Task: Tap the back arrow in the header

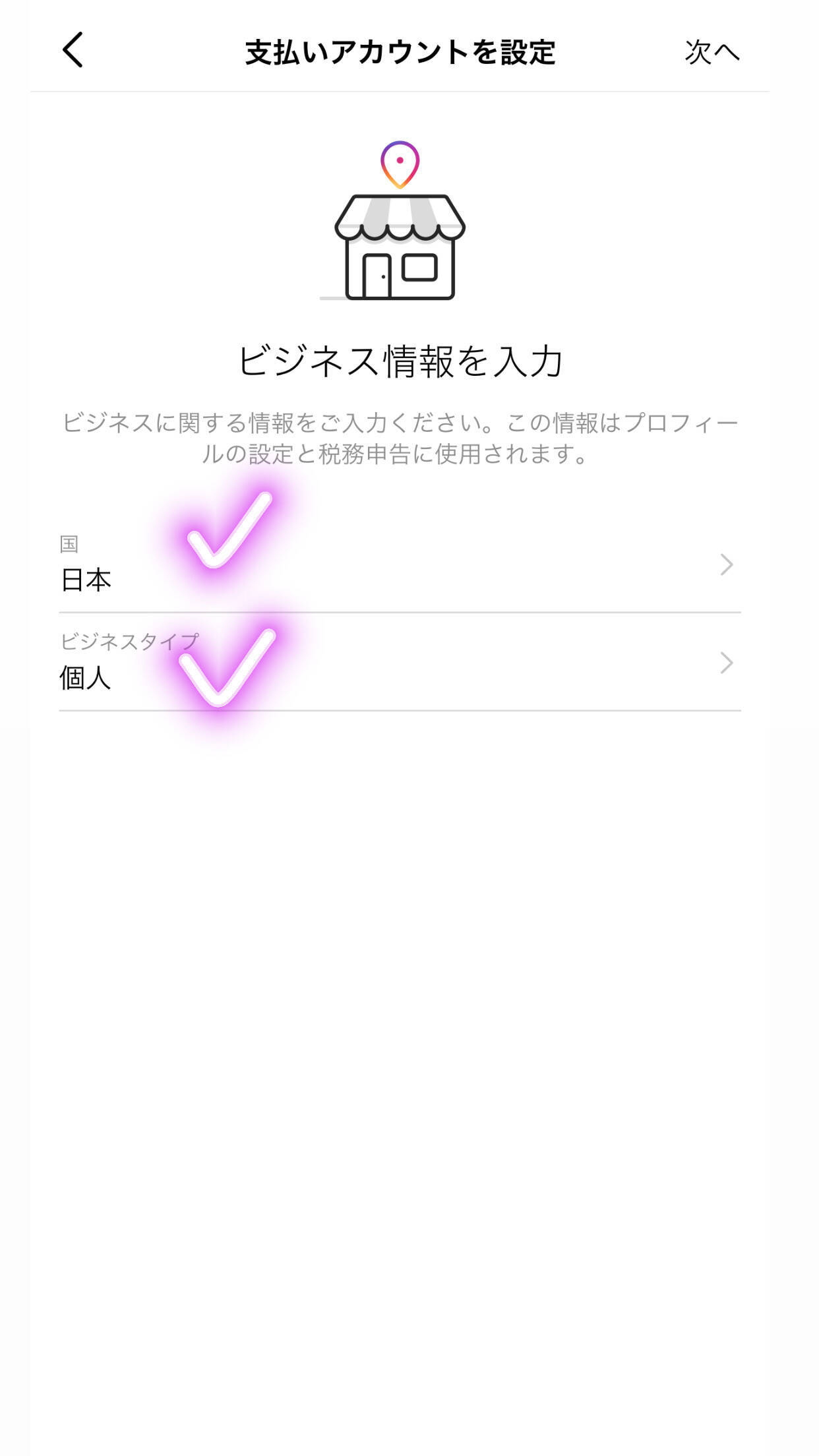Action: click(x=73, y=50)
